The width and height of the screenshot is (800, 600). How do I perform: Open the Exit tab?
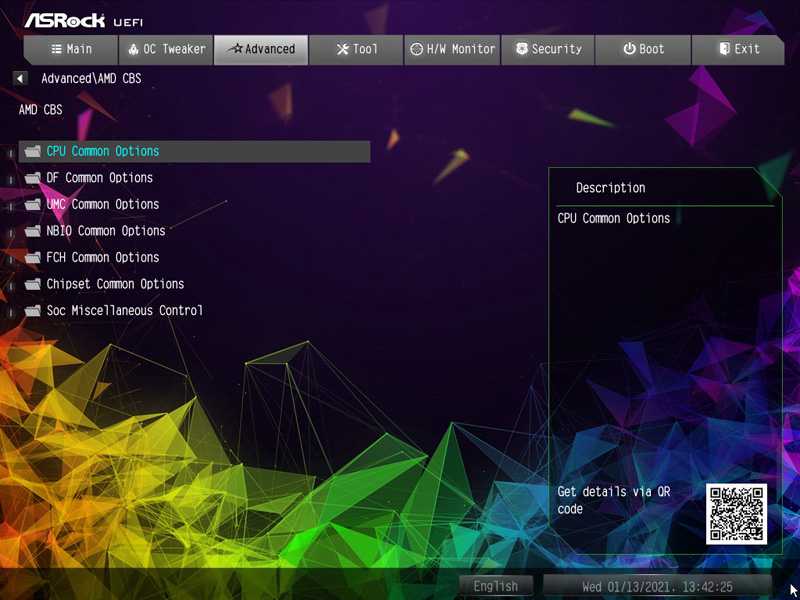point(738,49)
